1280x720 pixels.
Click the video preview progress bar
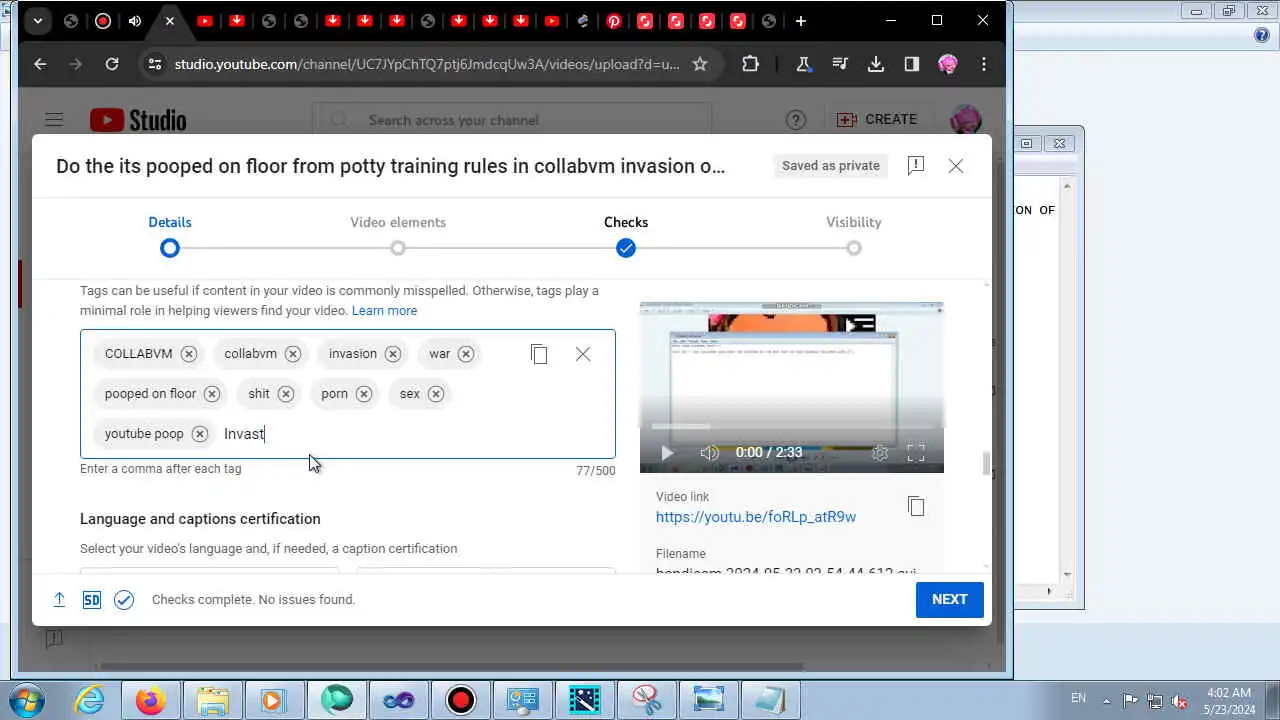click(x=792, y=427)
